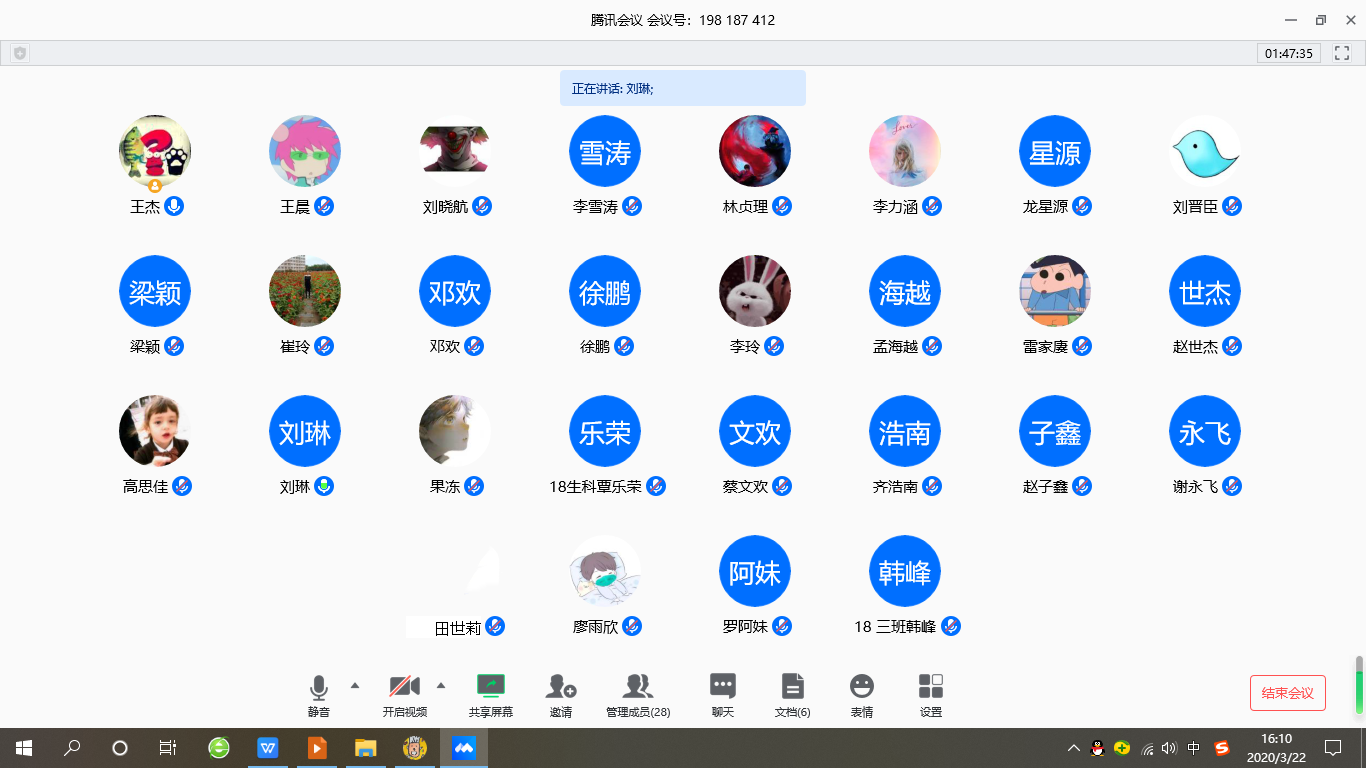Show hidden tray icons chevron
The image size is (1366, 768).
pos(1074,748)
